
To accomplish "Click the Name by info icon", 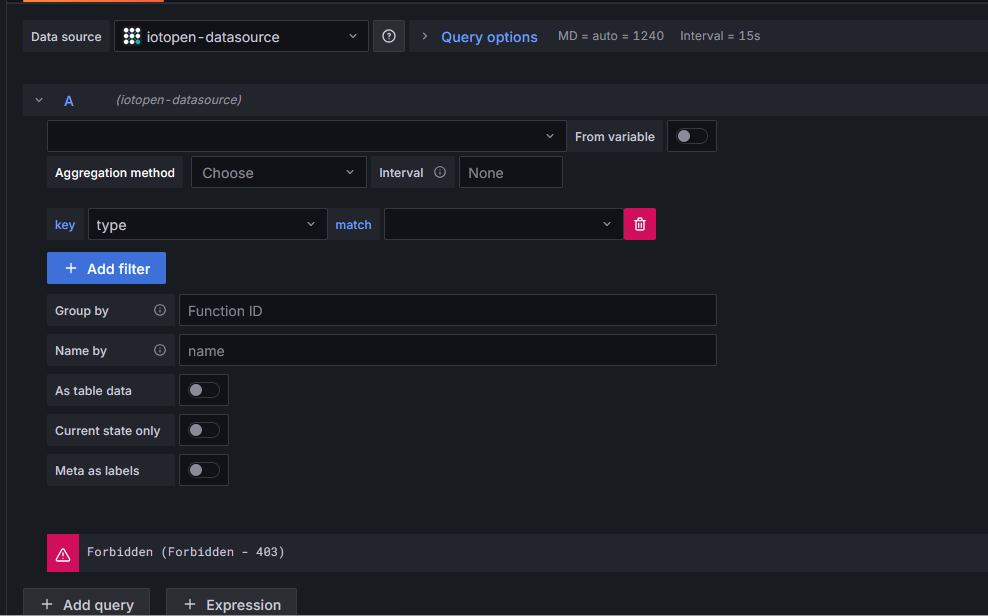I will click(x=160, y=351).
